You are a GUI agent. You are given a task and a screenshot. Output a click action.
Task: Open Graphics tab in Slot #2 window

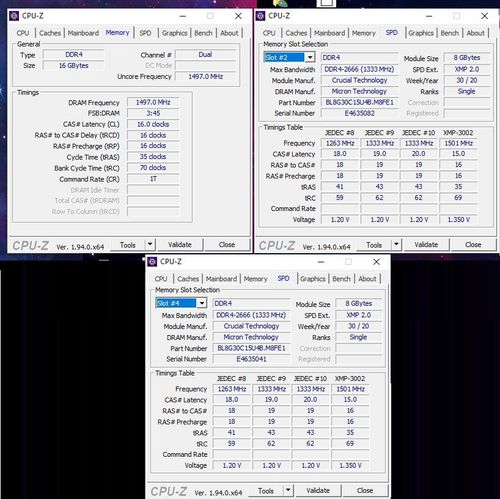coord(421,33)
